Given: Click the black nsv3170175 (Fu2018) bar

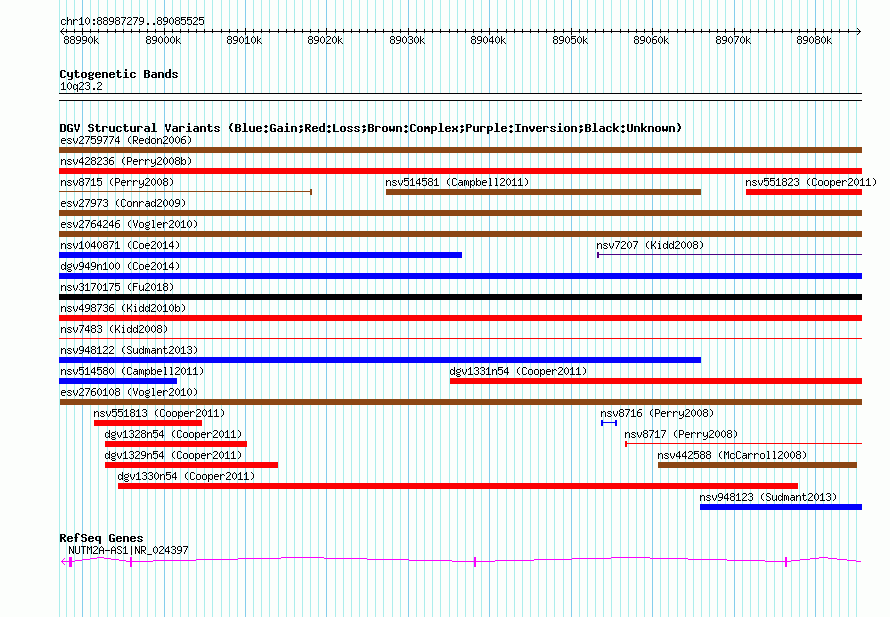Looking at the screenshot, I should [460, 297].
